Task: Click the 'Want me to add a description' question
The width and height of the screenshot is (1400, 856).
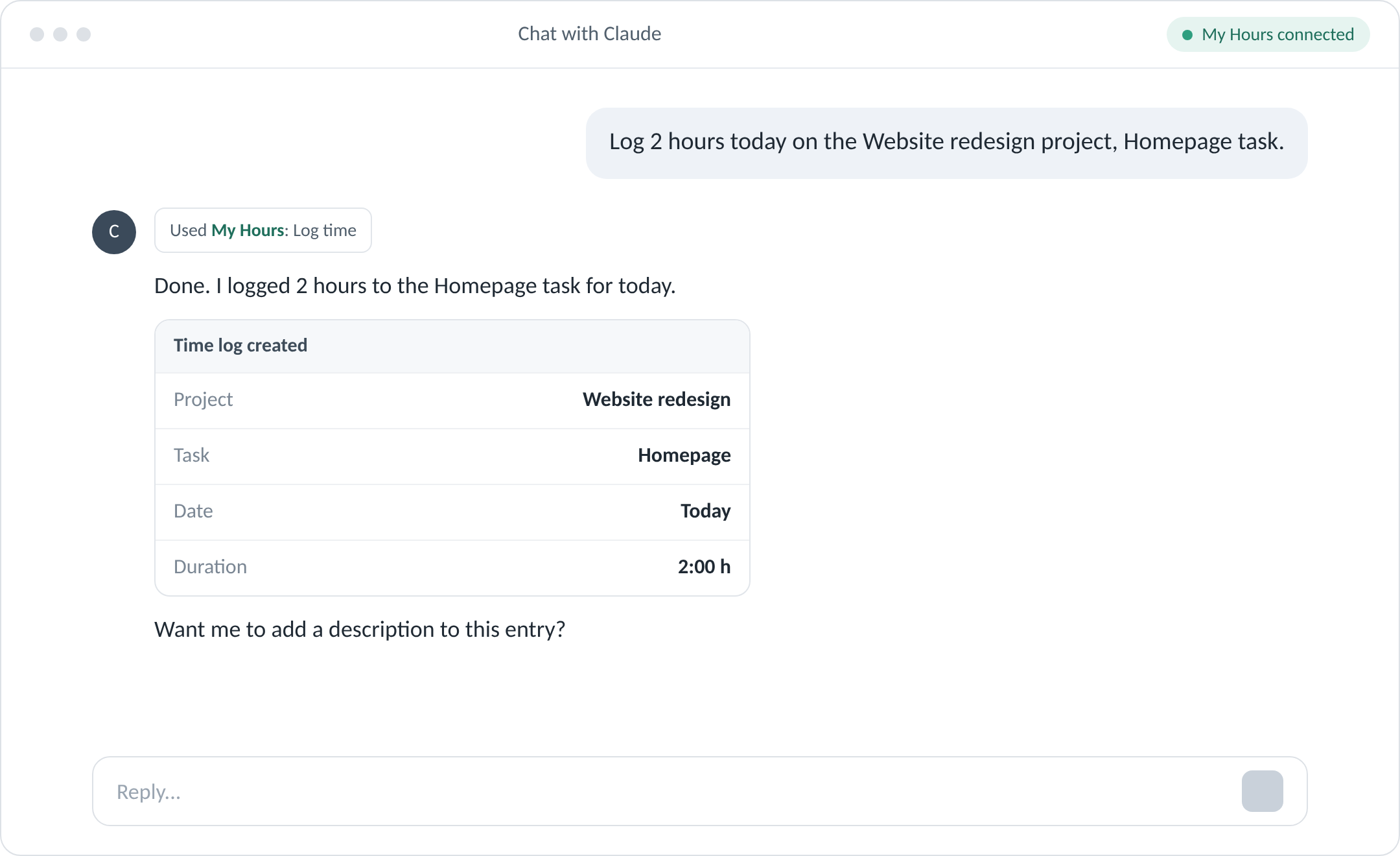Action: click(360, 630)
